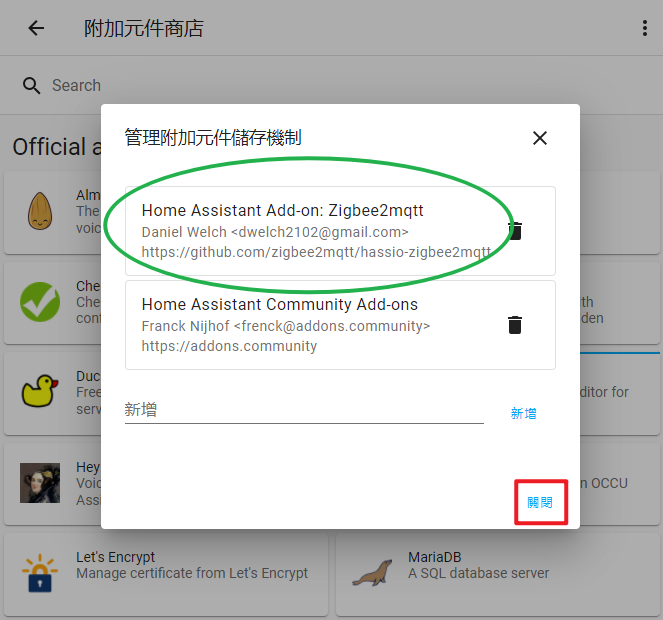Image resolution: width=663 pixels, height=620 pixels.
Task: Click the 關閉 button
Action: [x=540, y=502]
